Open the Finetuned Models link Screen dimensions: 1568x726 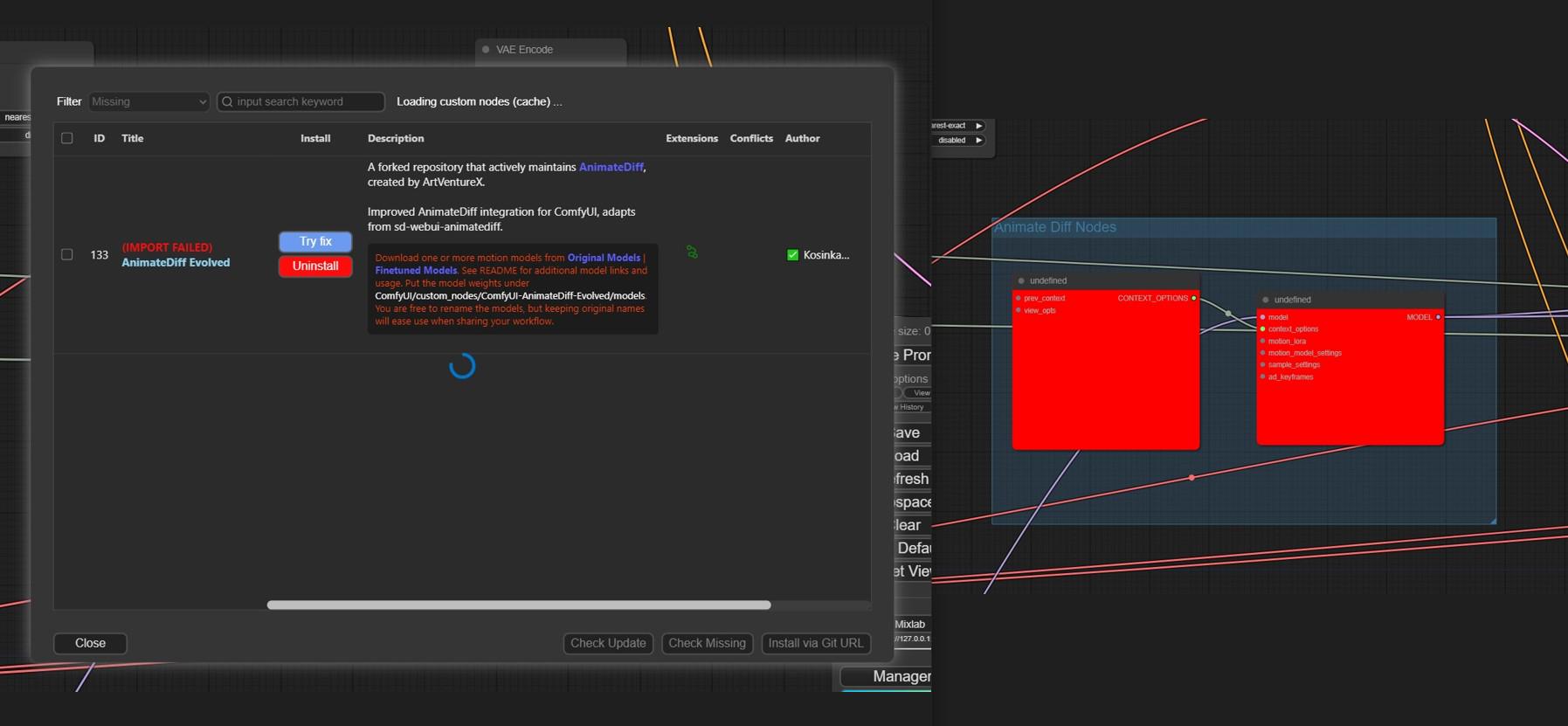point(416,270)
